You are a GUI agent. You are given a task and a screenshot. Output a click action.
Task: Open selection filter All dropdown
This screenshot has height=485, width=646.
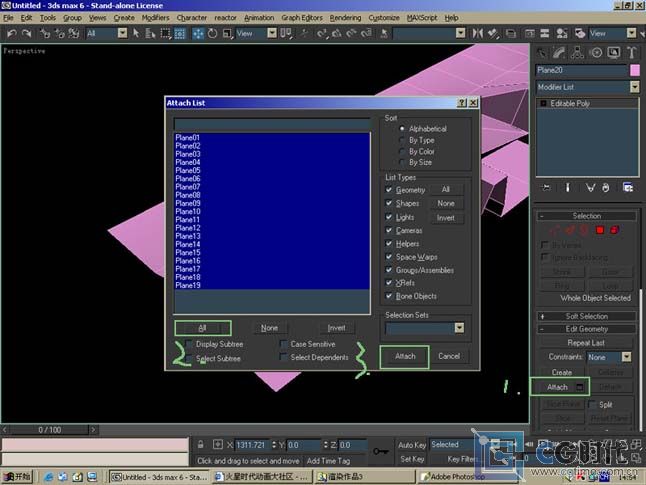coord(122,33)
